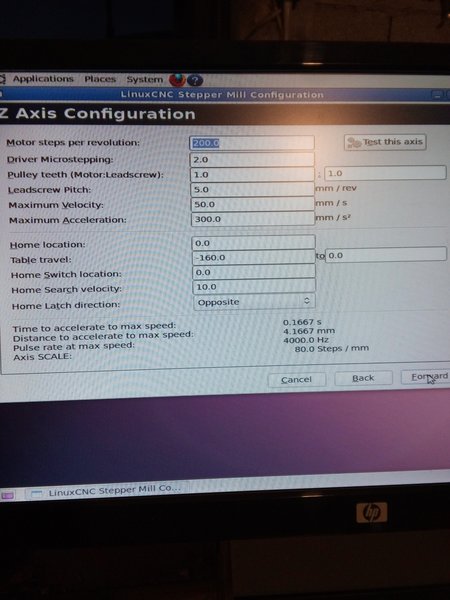The width and height of the screenshot is (450, 600).
Task: Click the show-desktop icon in bottom panel
Action: point(7,496)
